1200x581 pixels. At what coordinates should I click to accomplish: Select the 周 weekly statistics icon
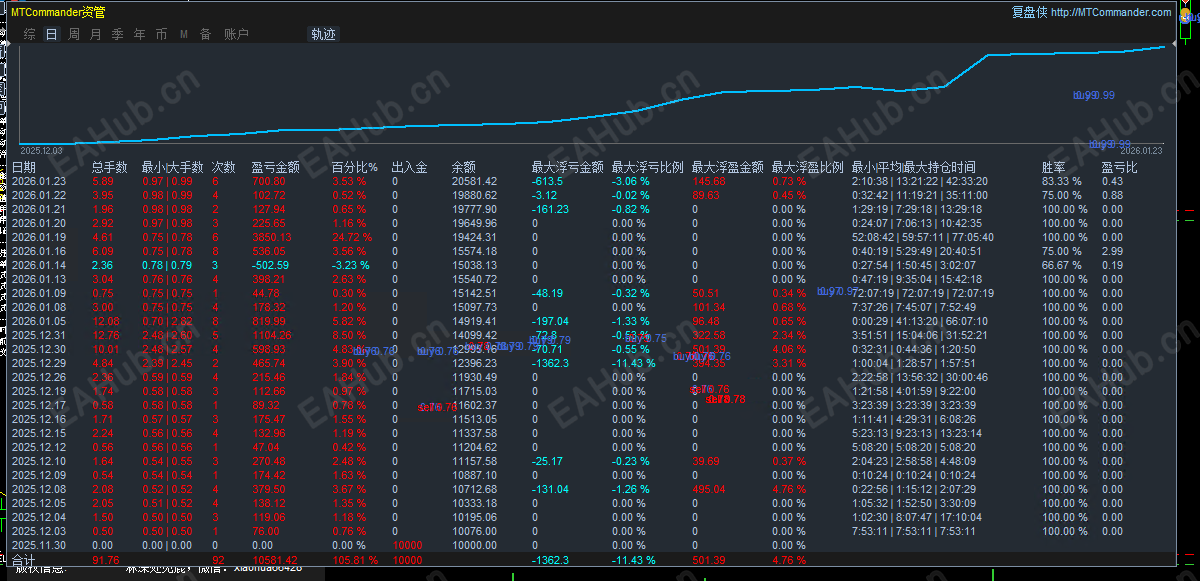pos(73,33)
